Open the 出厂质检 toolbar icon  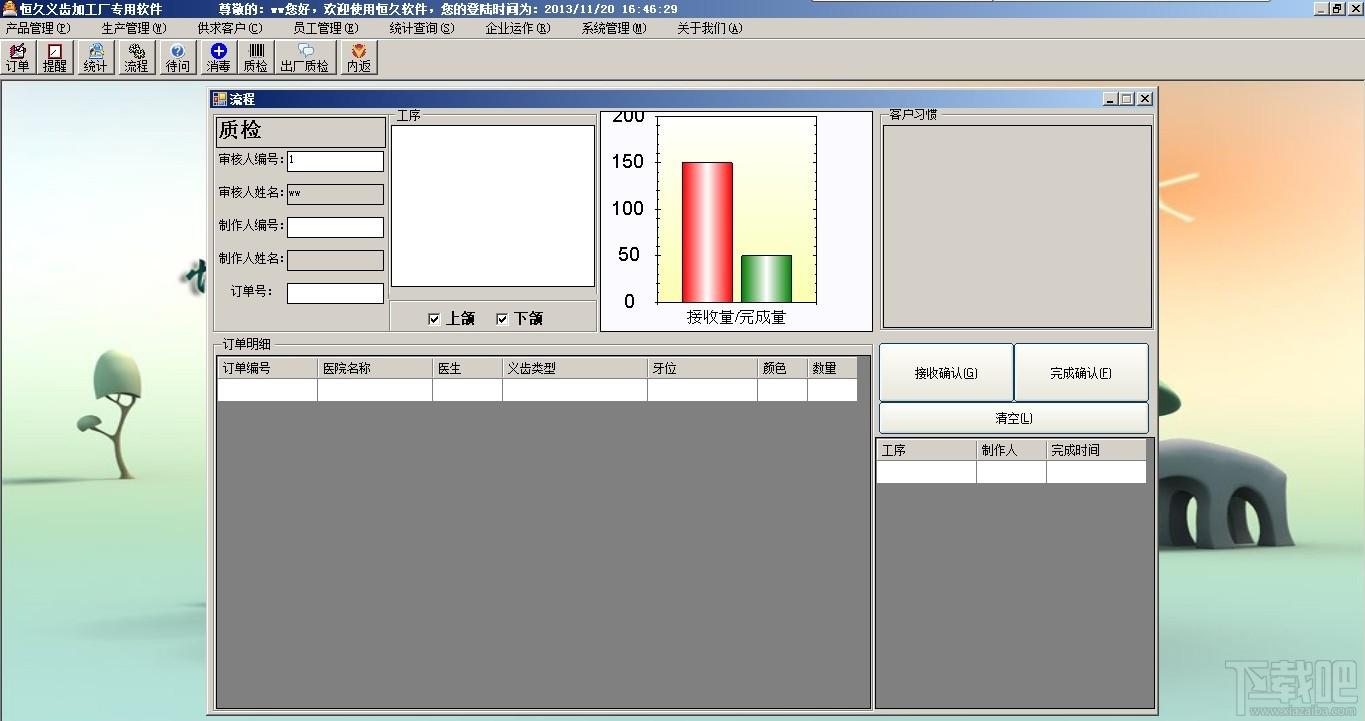[x=304, y=57]
